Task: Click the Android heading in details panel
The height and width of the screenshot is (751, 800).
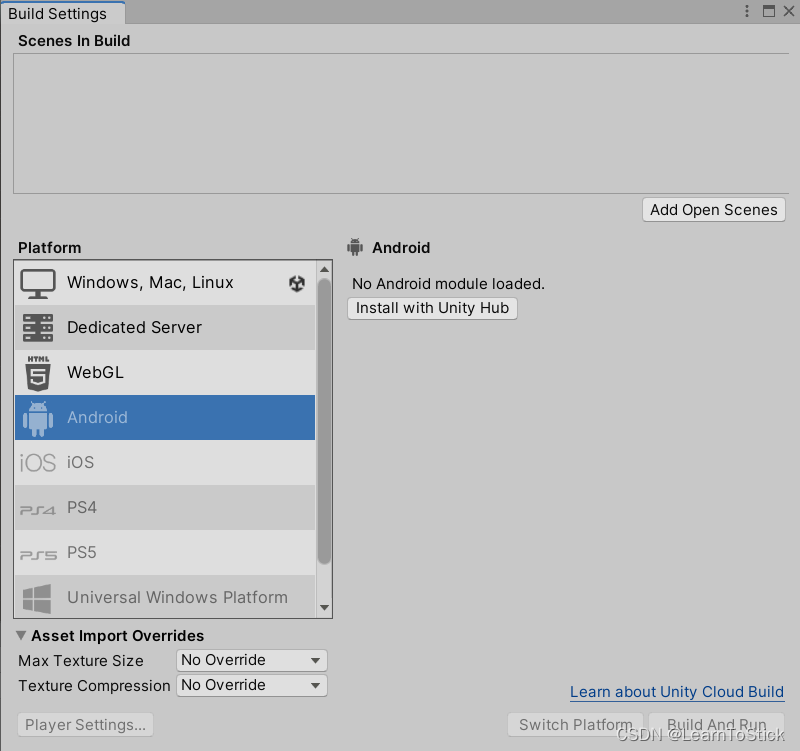Action: pyautogui.click(x=401, y=247)
